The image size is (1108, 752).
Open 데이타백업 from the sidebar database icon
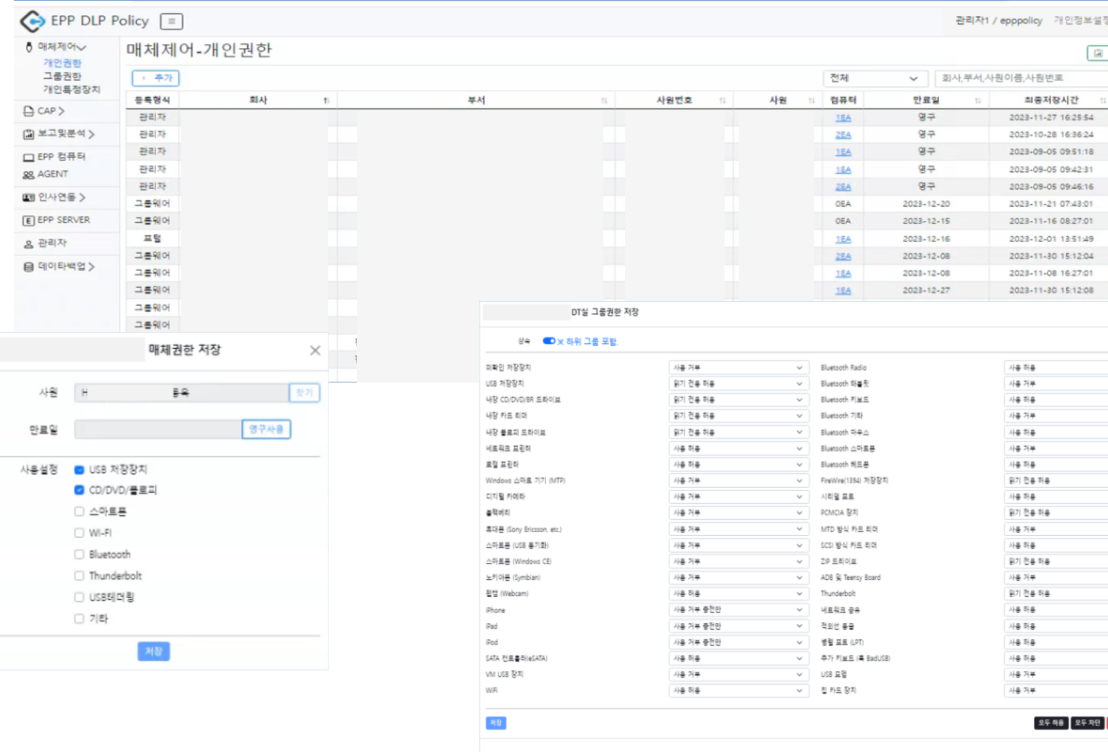click(x=28, y=266)
